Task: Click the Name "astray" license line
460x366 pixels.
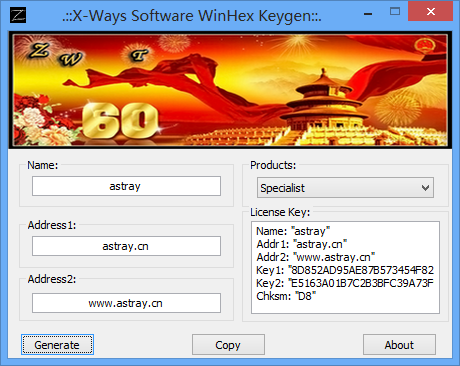Action: tap(293, 231)
